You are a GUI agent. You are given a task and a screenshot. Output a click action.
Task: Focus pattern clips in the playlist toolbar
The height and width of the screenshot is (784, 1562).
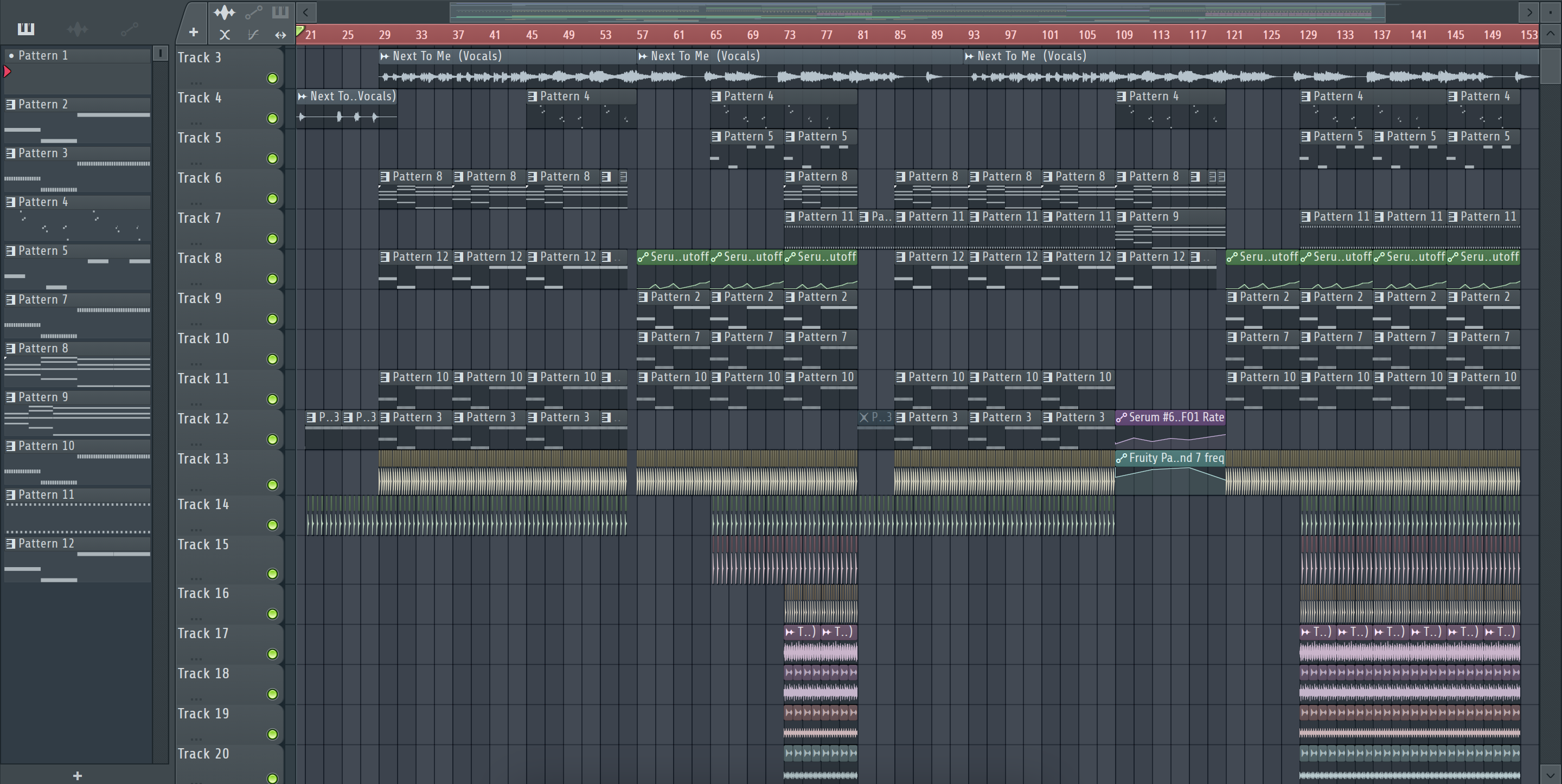(280, 12)
